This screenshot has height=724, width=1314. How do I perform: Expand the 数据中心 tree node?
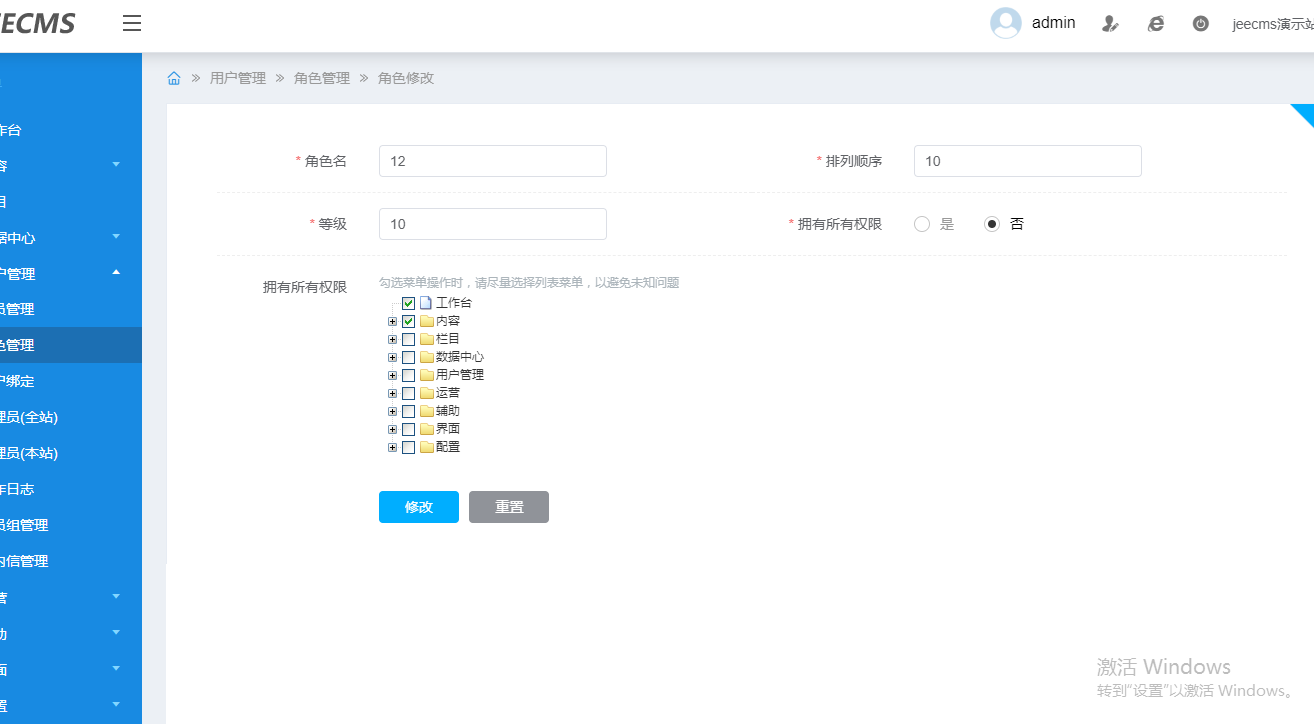[x=392, y=357]
